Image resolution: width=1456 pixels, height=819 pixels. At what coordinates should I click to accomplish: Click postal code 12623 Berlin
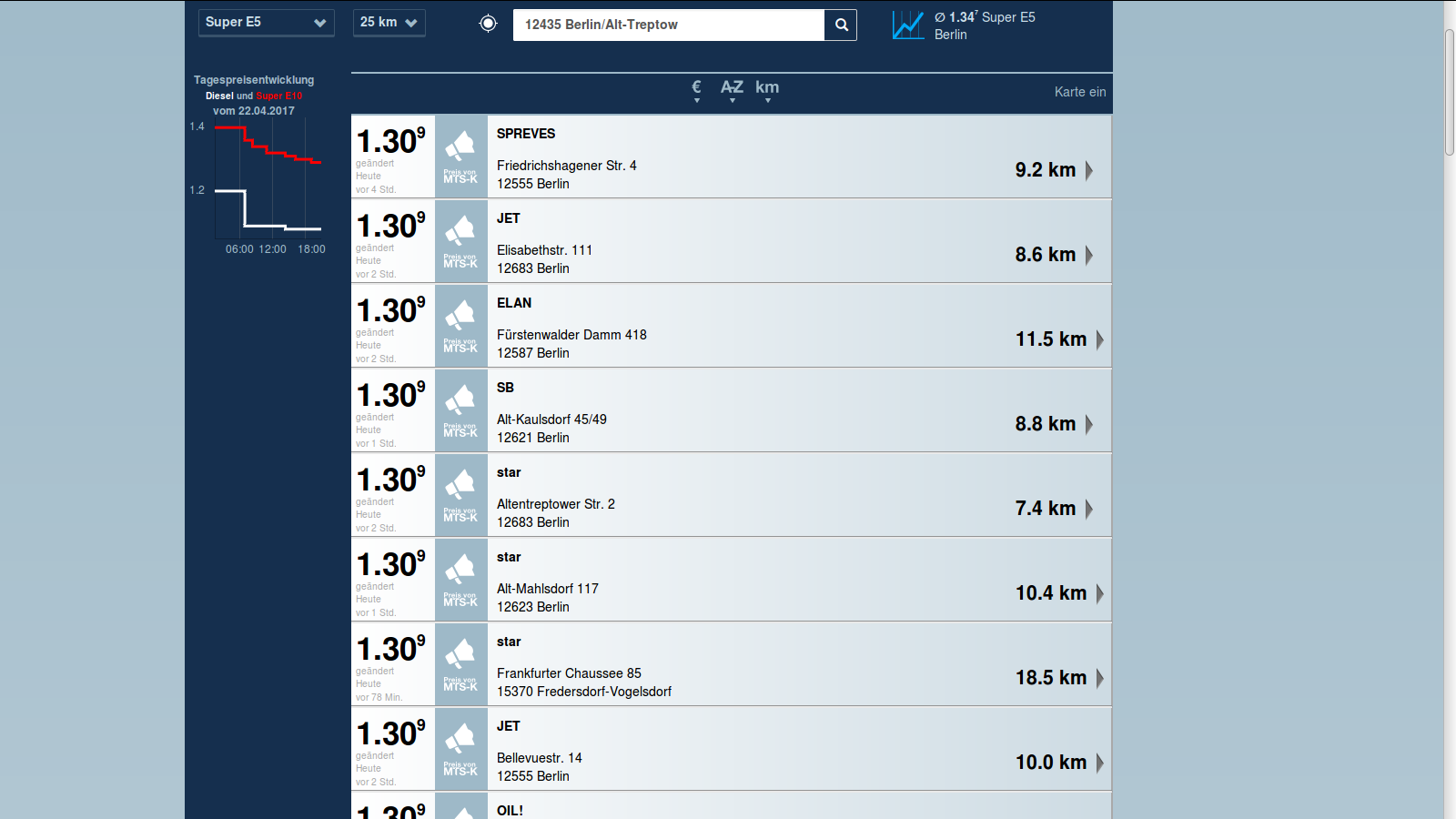click(533, 607)
